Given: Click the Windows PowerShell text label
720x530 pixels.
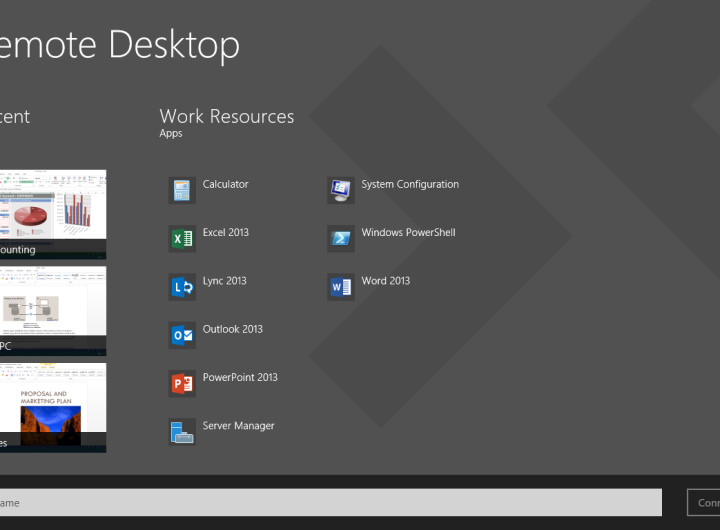Looking at the screenshot, I should 408,232.
